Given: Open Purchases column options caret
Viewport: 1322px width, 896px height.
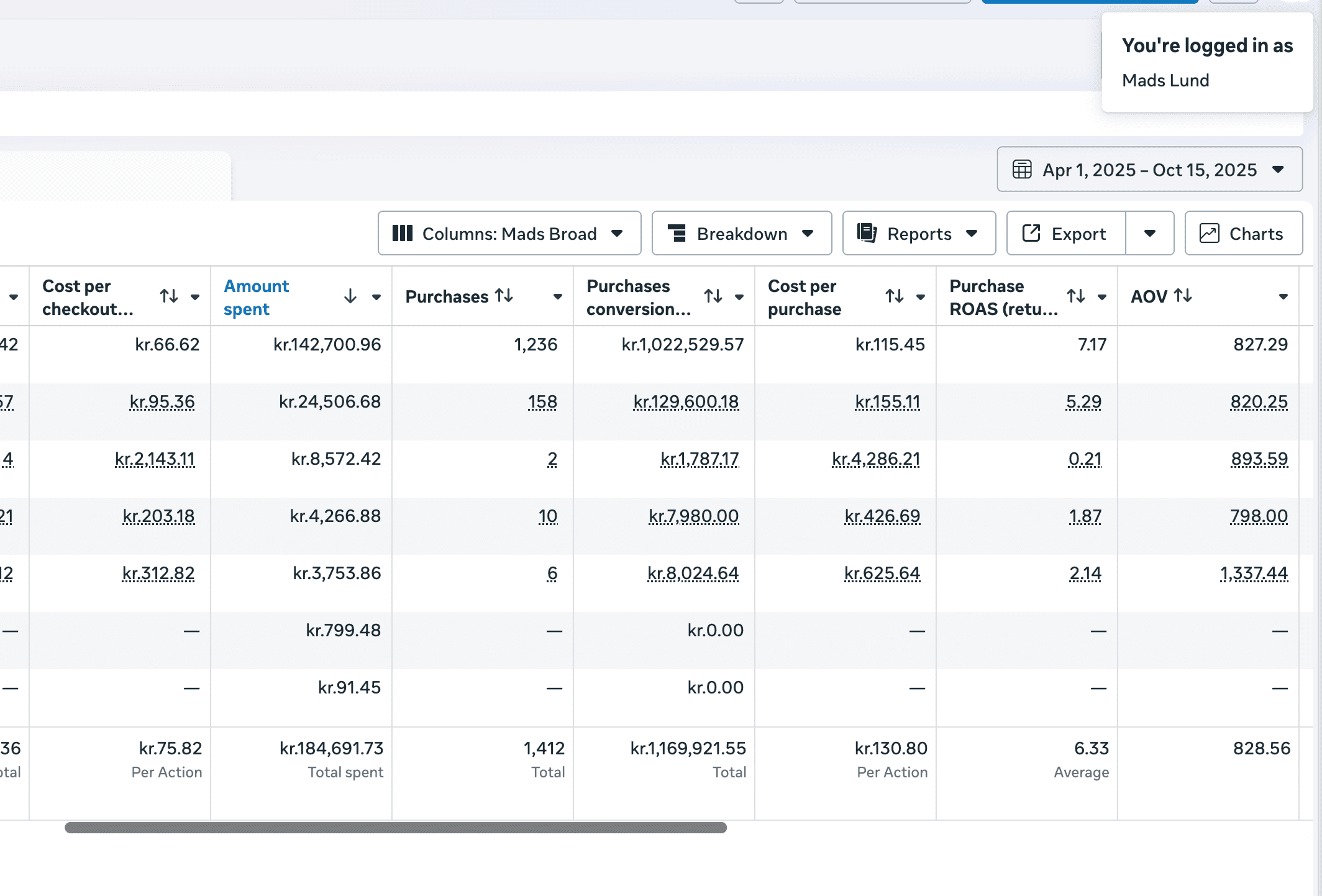Looking at the screenshot, I should point(557,297).
